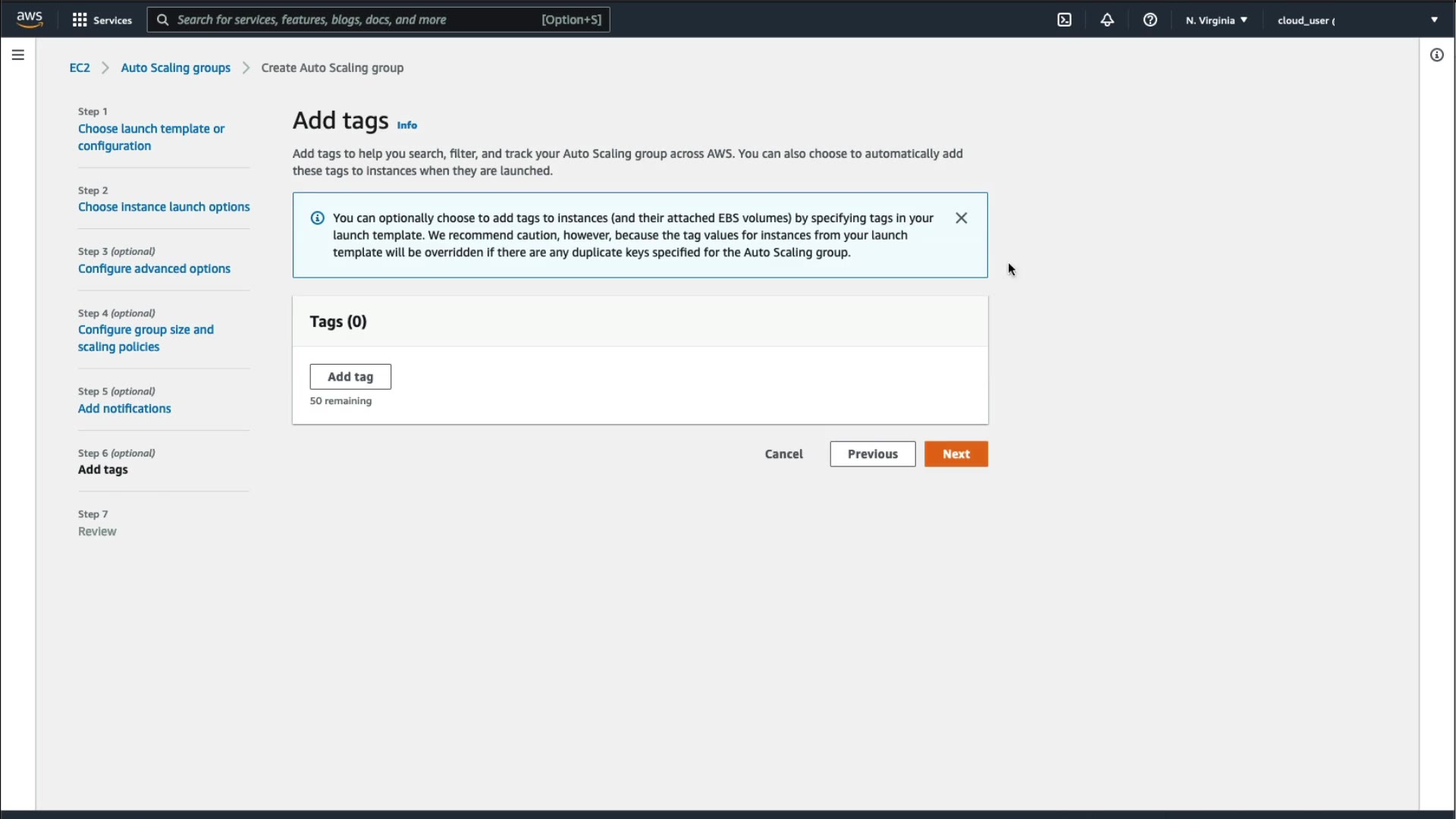Expand the hamburger side navigation
Viewport: 1456px width, 819px height.
click(18, 55)
